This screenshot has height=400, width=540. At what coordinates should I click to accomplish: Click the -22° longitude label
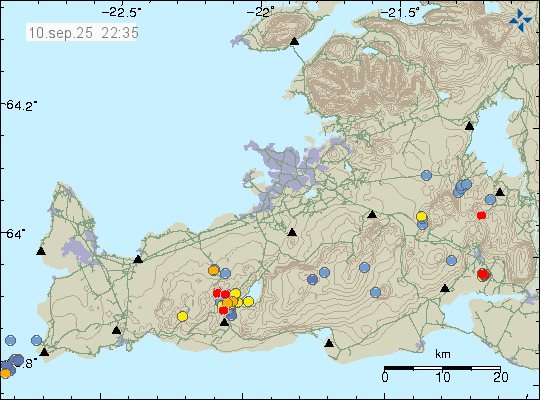pyautogui.click(x=262, y=13)
